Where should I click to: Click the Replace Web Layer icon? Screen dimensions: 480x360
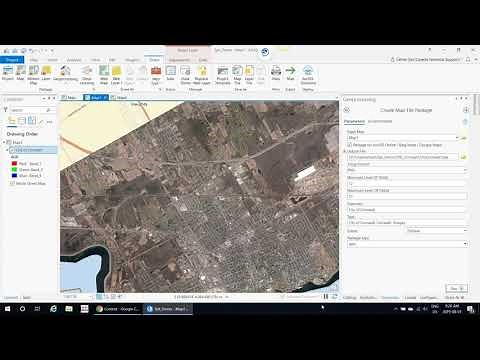coord(202,71)
